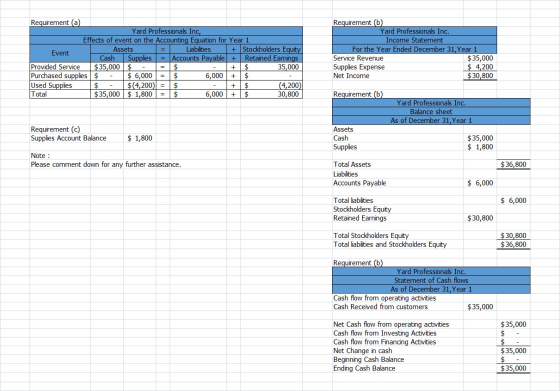
Task: Select the 'Total' row label in equation table
Action: tap(39, 94)
